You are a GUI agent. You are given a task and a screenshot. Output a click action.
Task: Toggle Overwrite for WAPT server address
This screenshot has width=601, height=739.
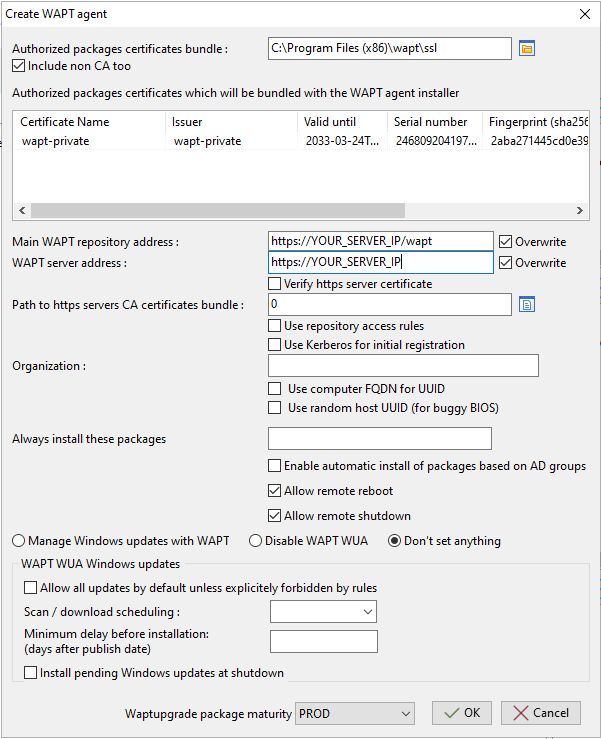coord(506,263)
